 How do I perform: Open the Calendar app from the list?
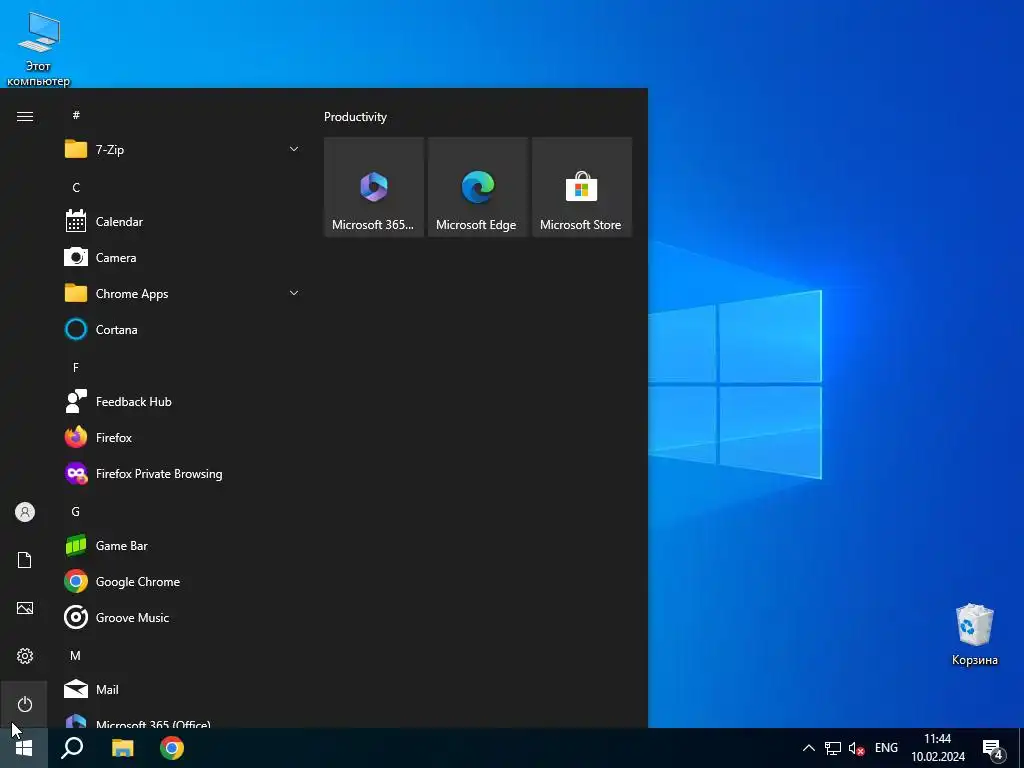point(183,222)
